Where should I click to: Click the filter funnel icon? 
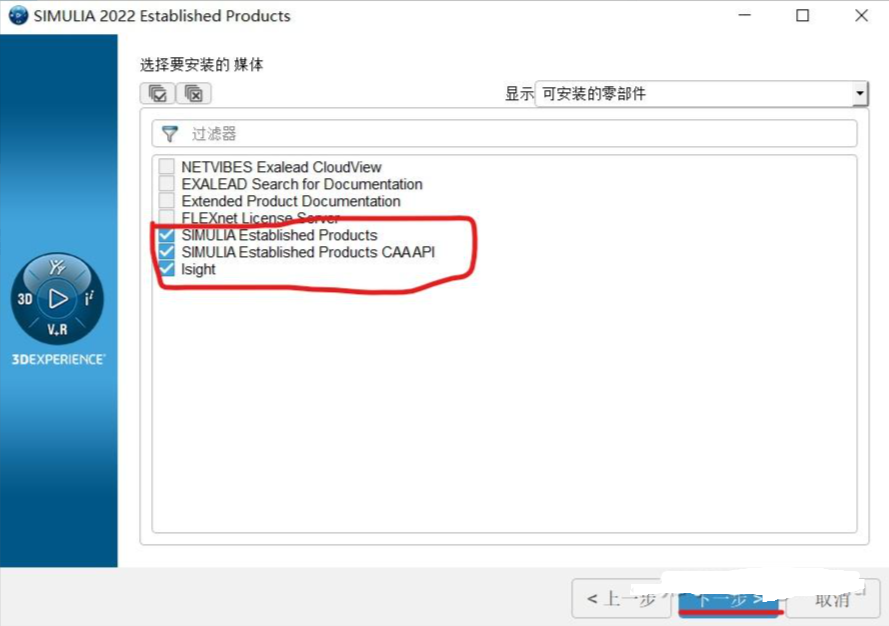coord(170,134)
